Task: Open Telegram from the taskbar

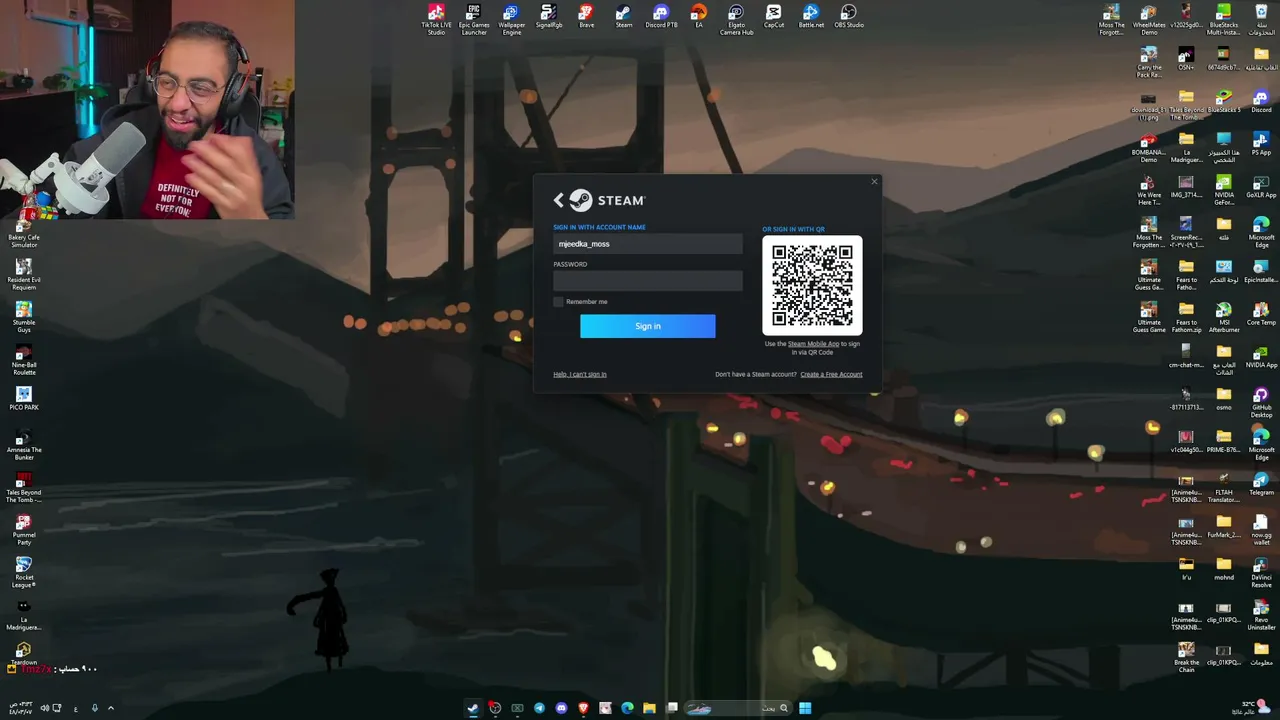Action: coord(539,708)
